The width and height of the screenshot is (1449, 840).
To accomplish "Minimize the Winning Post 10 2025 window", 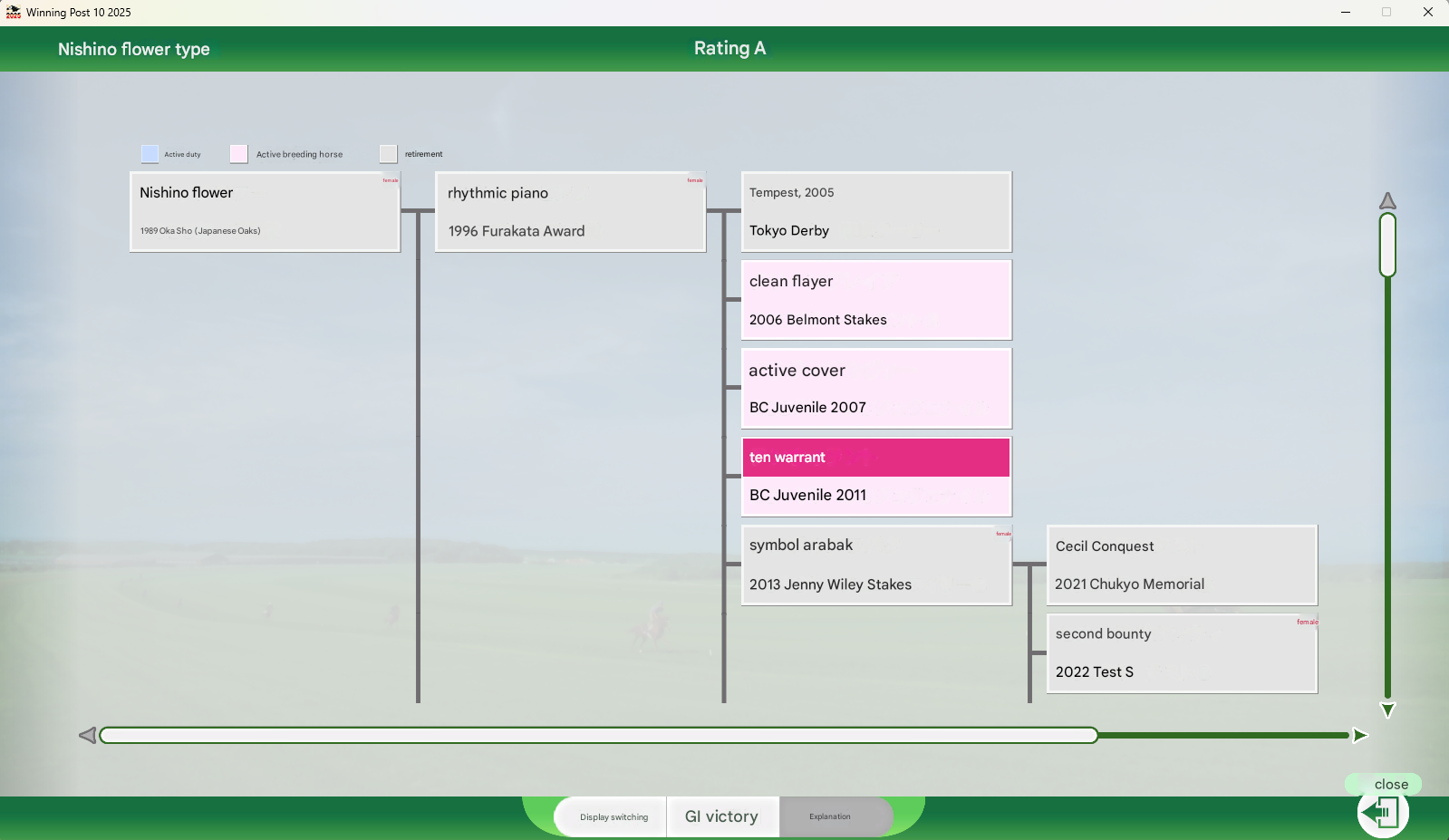I will tap(1345, 12).
